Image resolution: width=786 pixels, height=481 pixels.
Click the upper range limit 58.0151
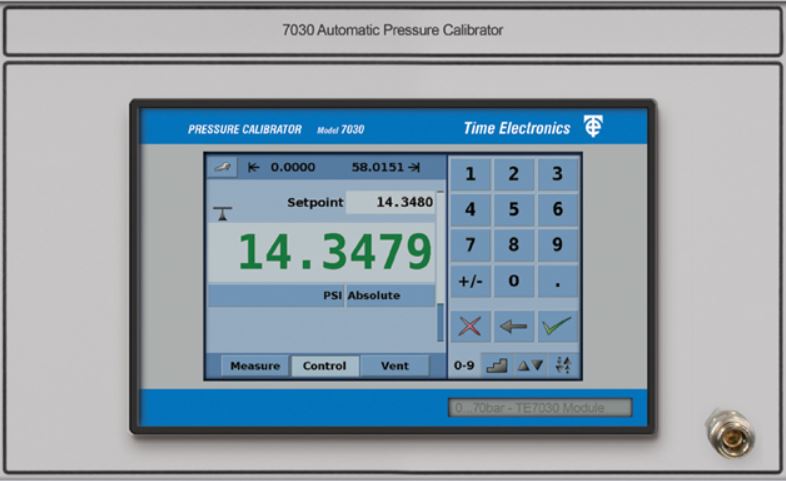[377, 167]
